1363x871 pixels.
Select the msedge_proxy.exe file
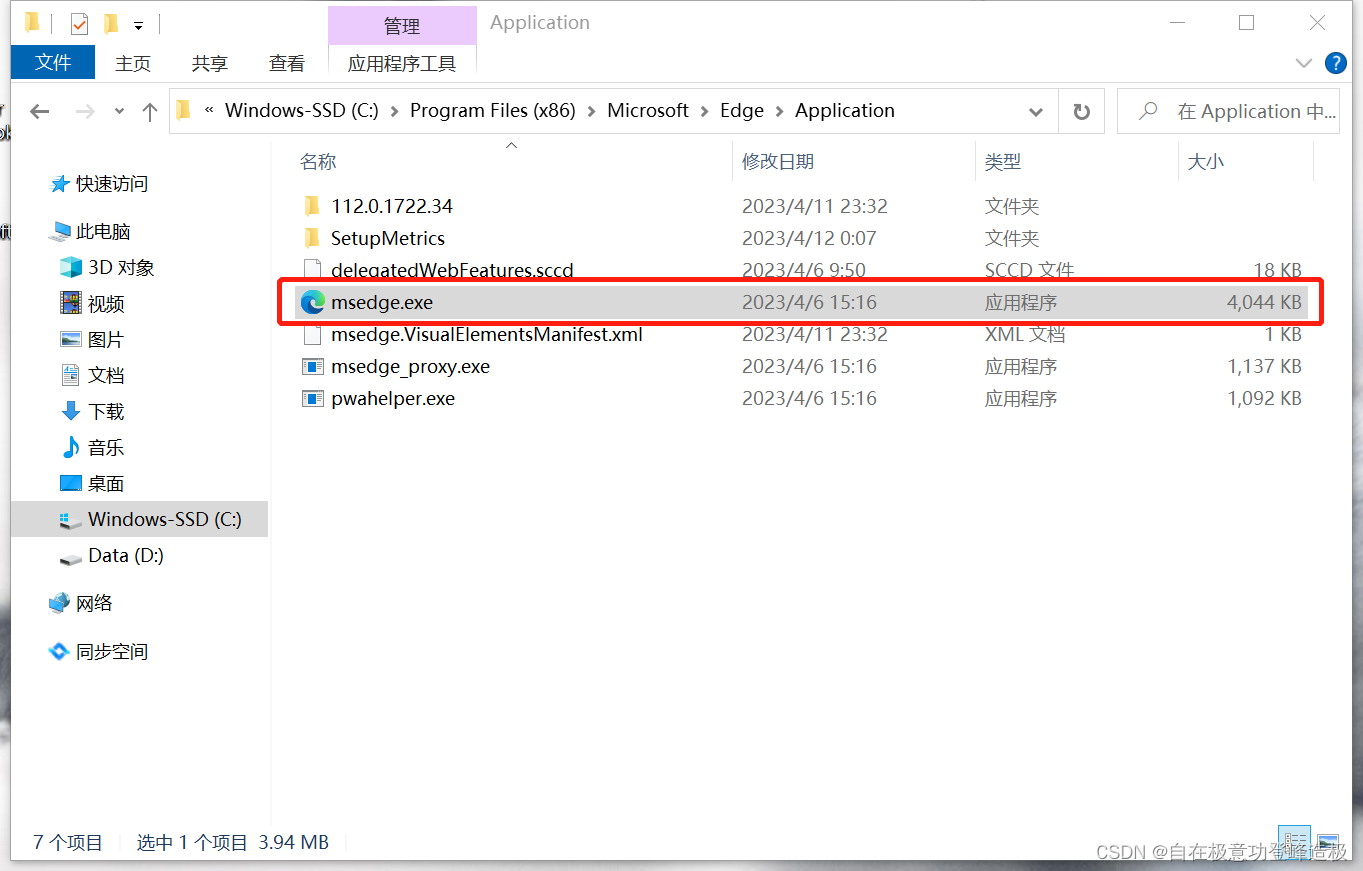click(410, 366)
